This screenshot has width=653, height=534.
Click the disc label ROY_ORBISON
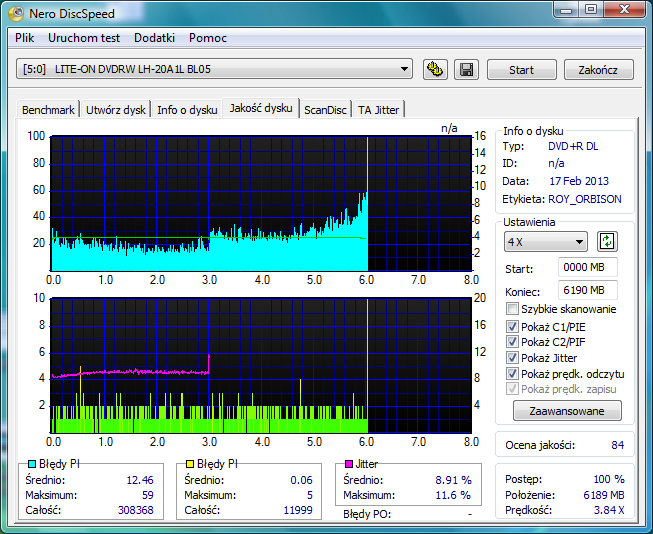coord(585,199)
